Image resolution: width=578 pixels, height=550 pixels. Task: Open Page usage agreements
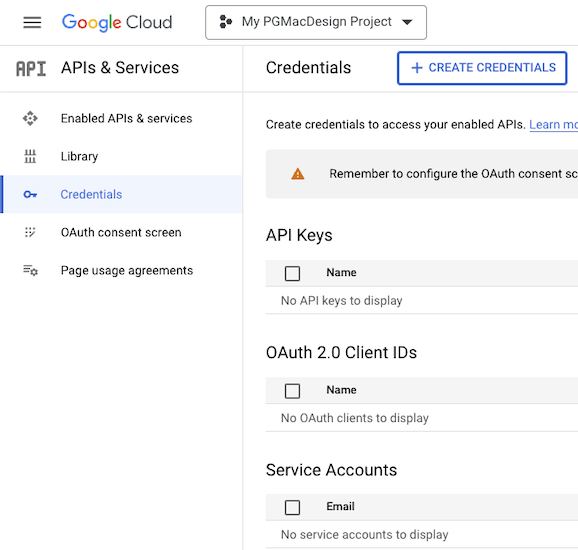(121, 270)
